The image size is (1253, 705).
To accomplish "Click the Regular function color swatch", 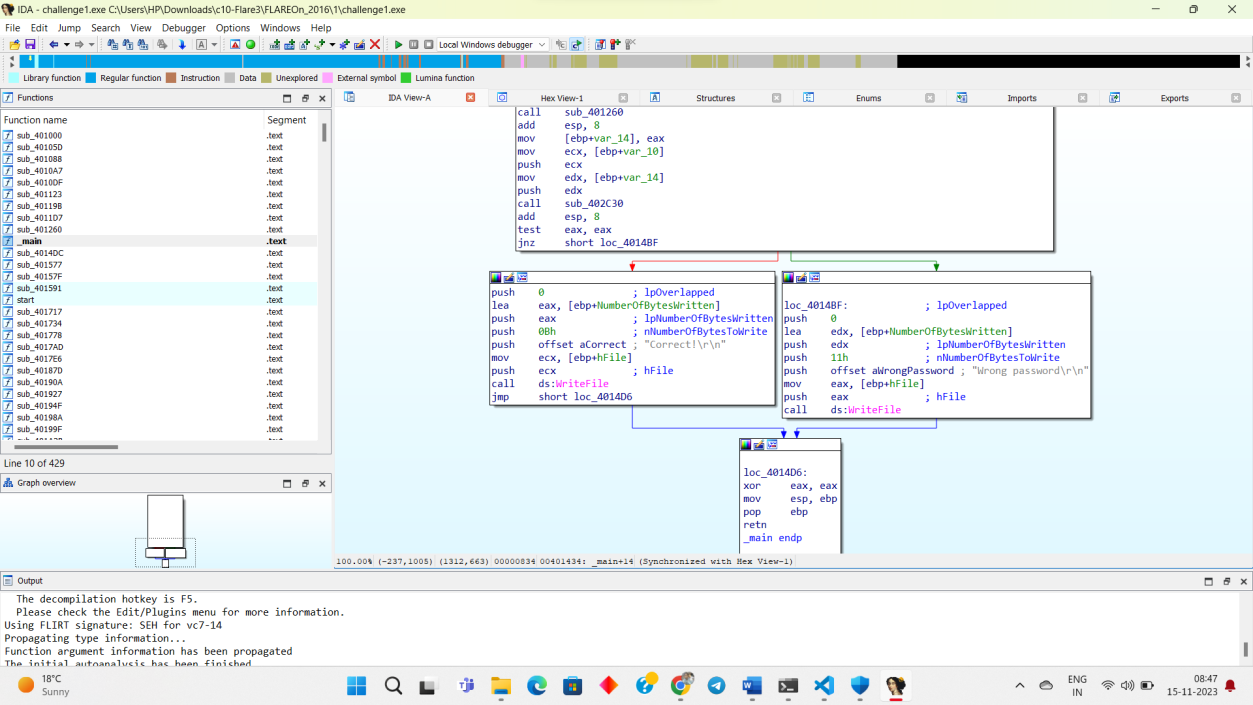I will coord(91,78).
